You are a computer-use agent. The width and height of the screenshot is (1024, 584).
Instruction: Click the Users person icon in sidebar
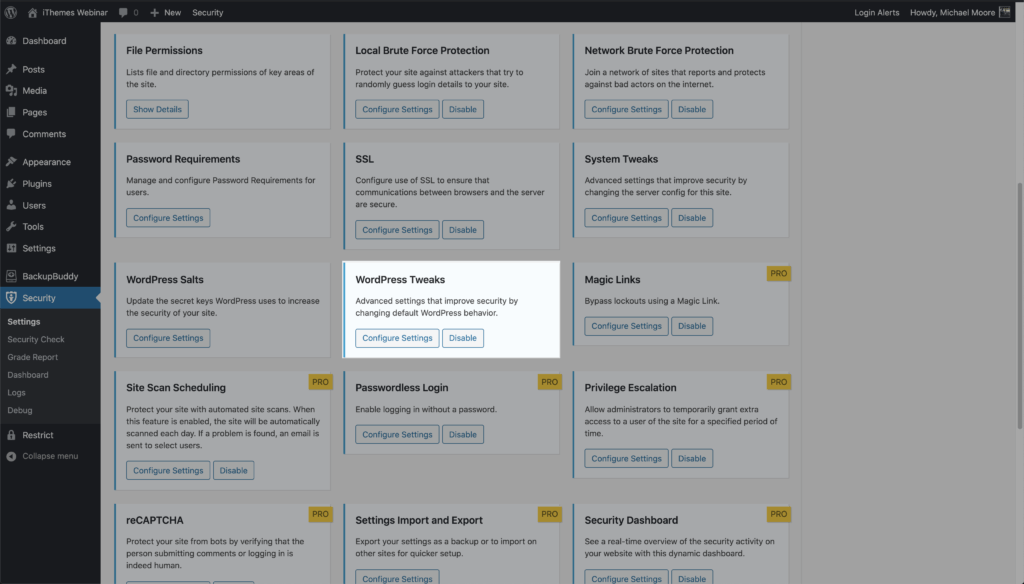click(x=11, y=205)
